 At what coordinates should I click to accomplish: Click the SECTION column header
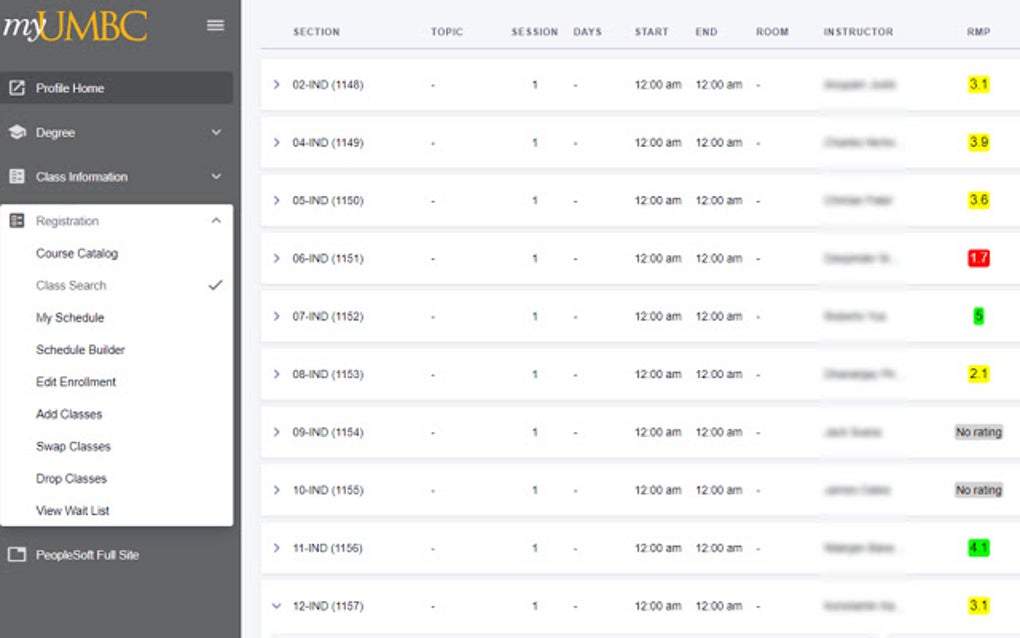pyautogui.click(x=316, y=32)
